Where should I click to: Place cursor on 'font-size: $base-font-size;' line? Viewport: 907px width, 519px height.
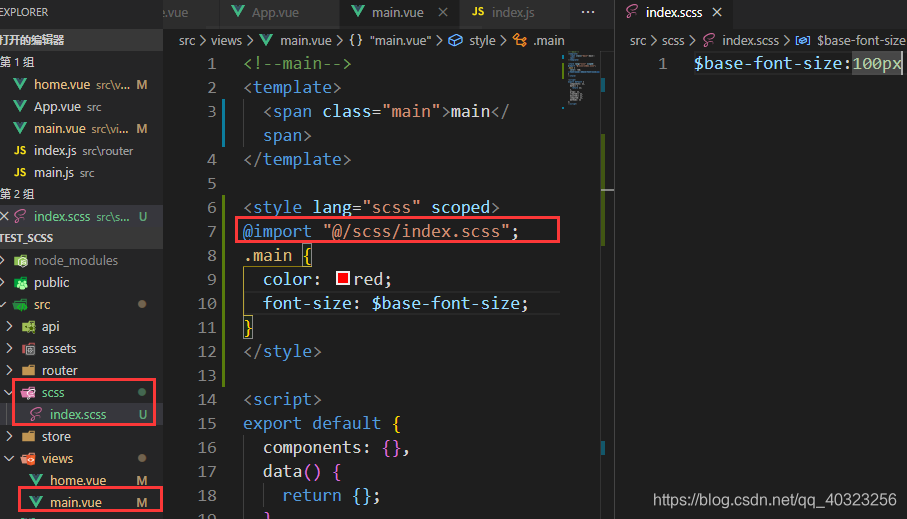(x=396, y=303)
